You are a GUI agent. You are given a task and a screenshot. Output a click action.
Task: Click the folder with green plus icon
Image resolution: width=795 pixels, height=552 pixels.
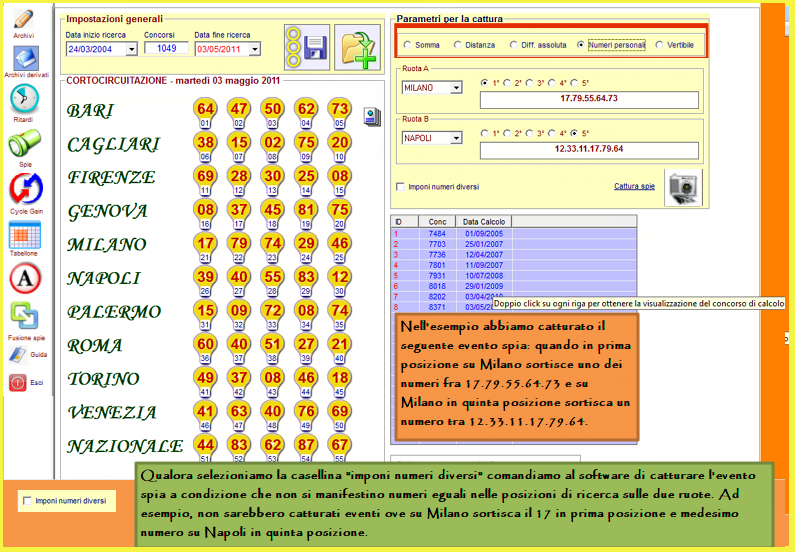[x=357, y=47]
